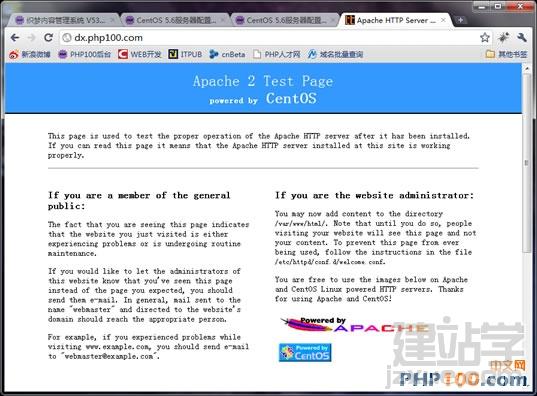Image resolution: width=537 pixels, height=396 pixels.
Task: Click the browser back arrow
Action: 15,37
